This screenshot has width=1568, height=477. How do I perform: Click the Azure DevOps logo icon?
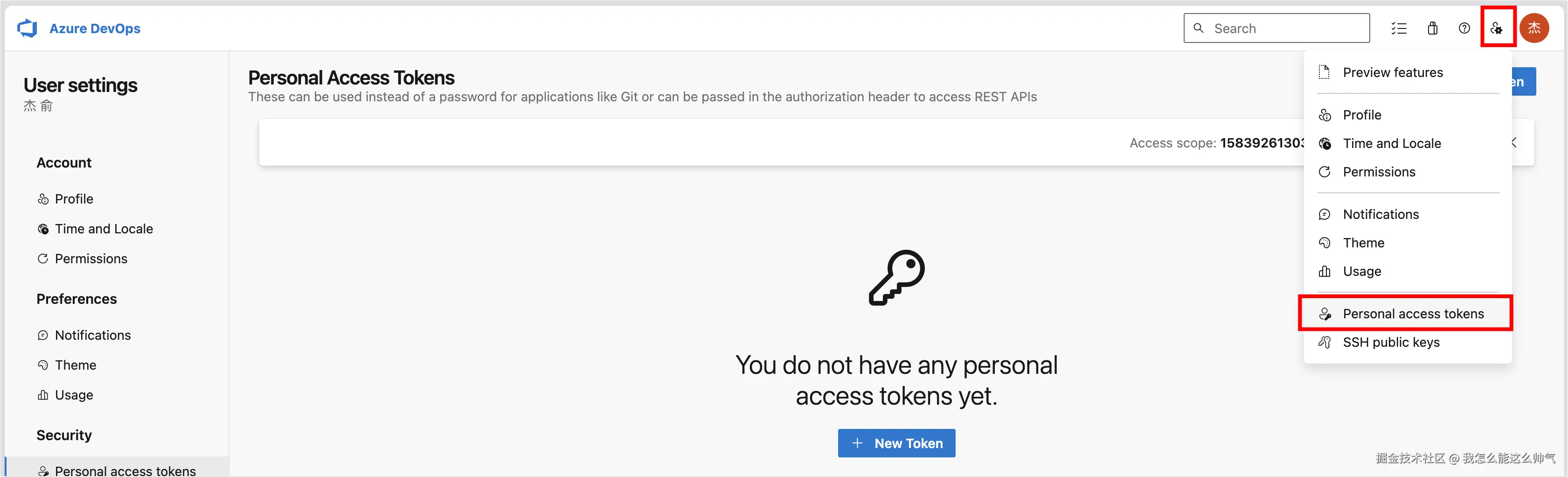[28, 28]
